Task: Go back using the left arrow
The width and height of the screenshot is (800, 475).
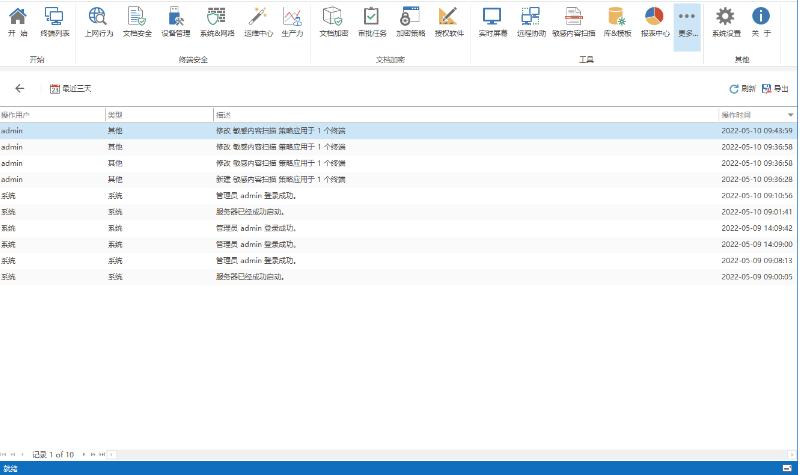Action: click(x=19, y=89)
